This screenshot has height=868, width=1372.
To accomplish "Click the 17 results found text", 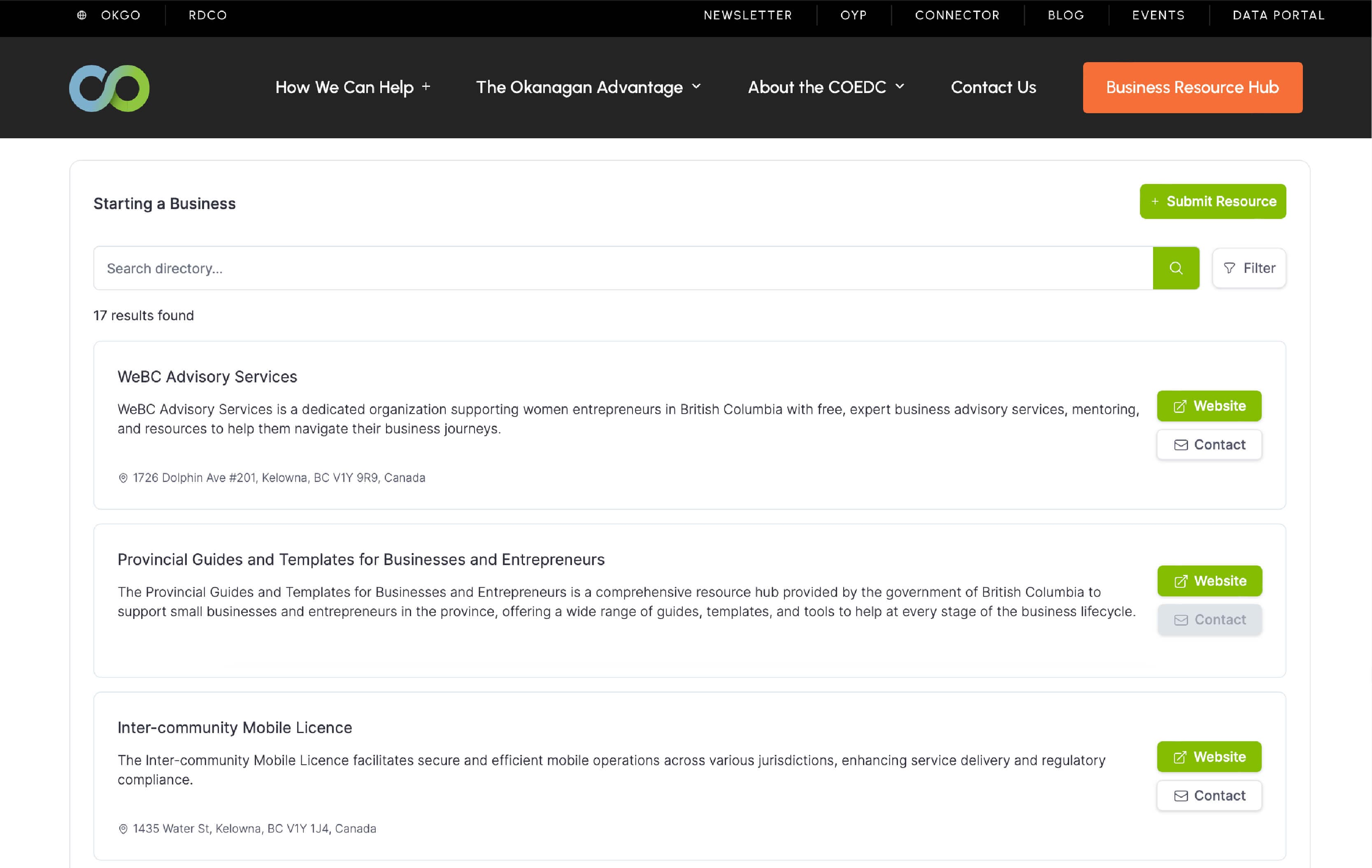I will click(144, 315).
